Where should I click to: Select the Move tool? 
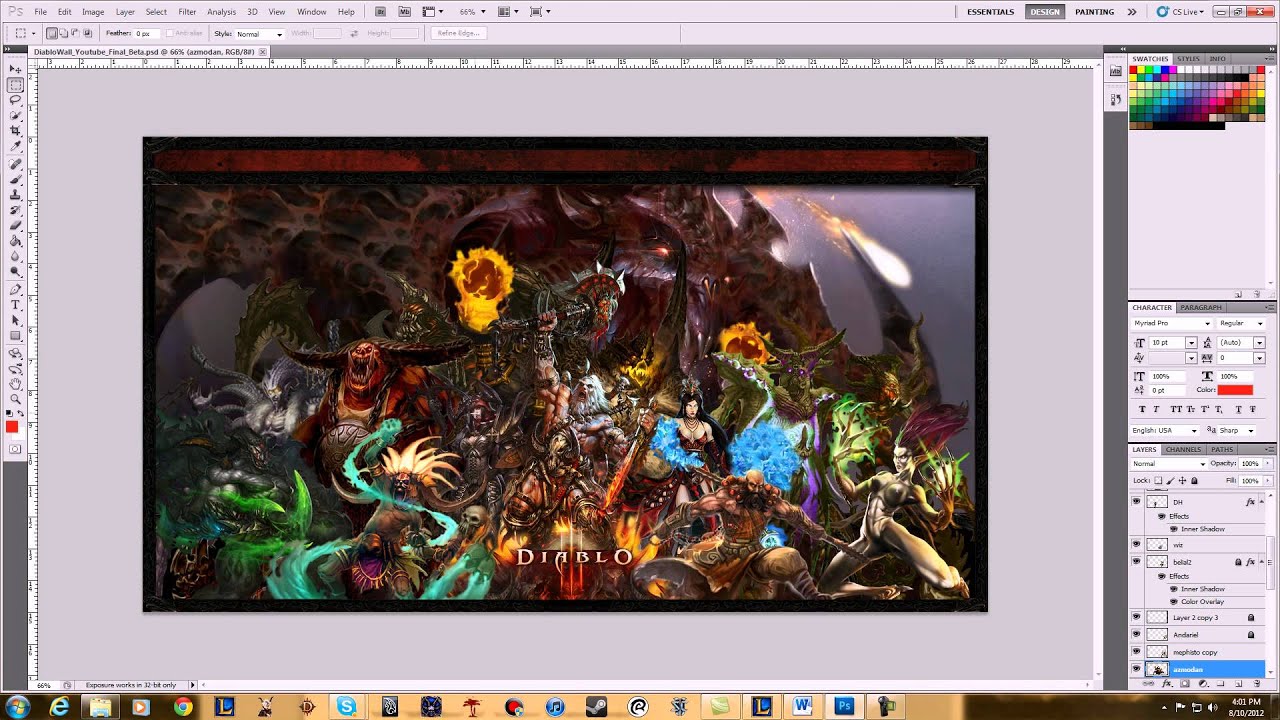15,70
